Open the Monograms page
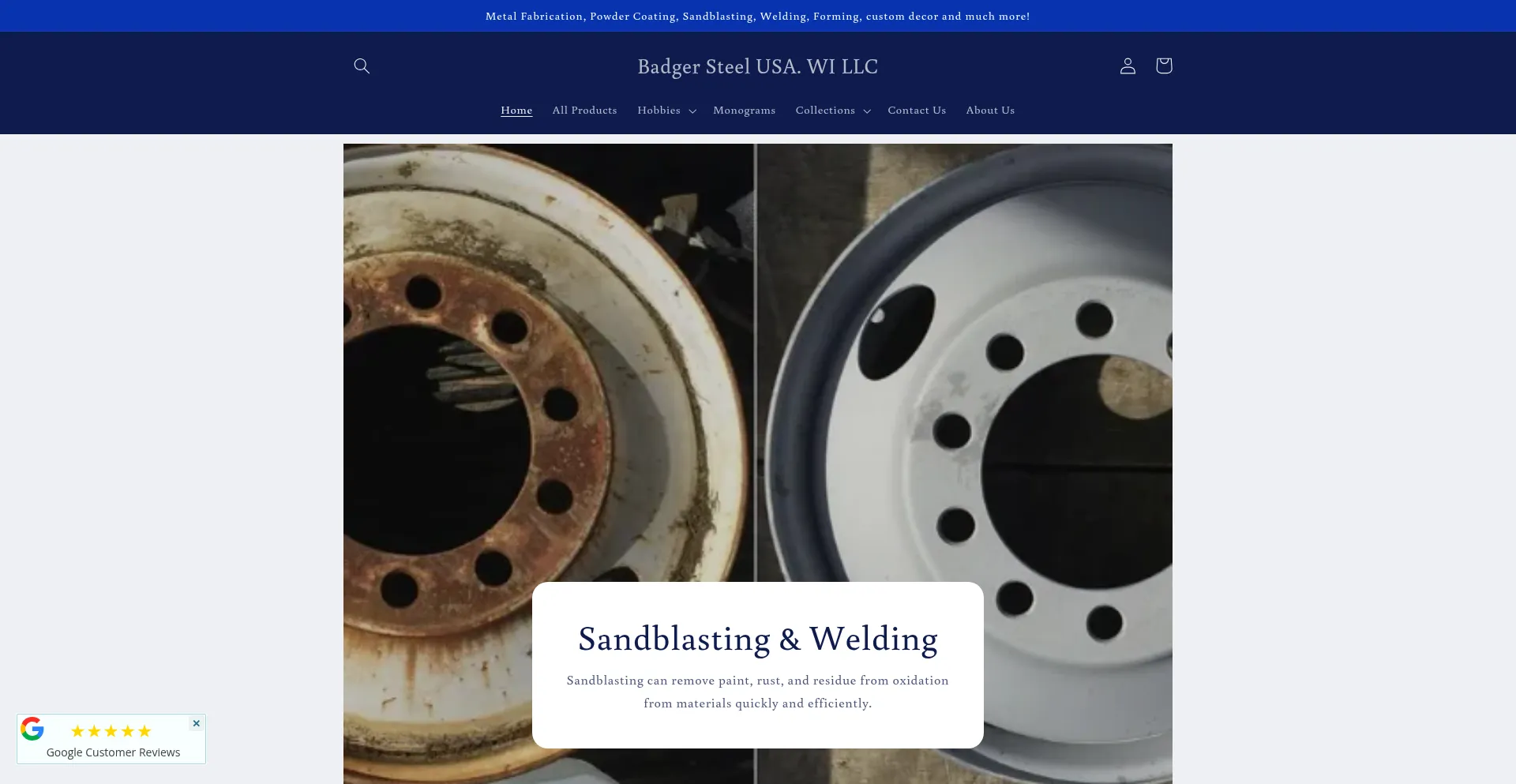 (x=745, y=111)
